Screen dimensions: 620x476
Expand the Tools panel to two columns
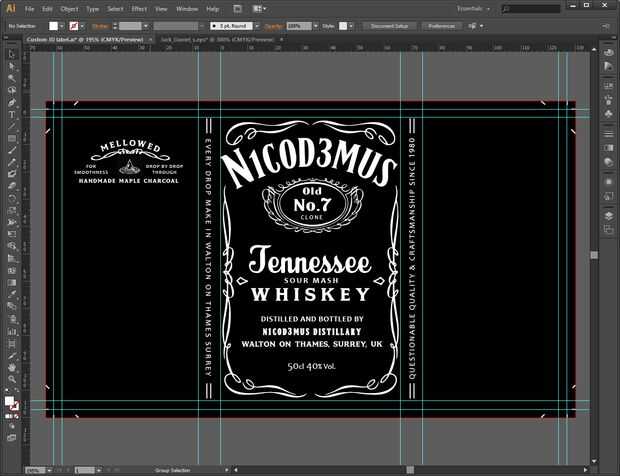[x=7, y=38]
